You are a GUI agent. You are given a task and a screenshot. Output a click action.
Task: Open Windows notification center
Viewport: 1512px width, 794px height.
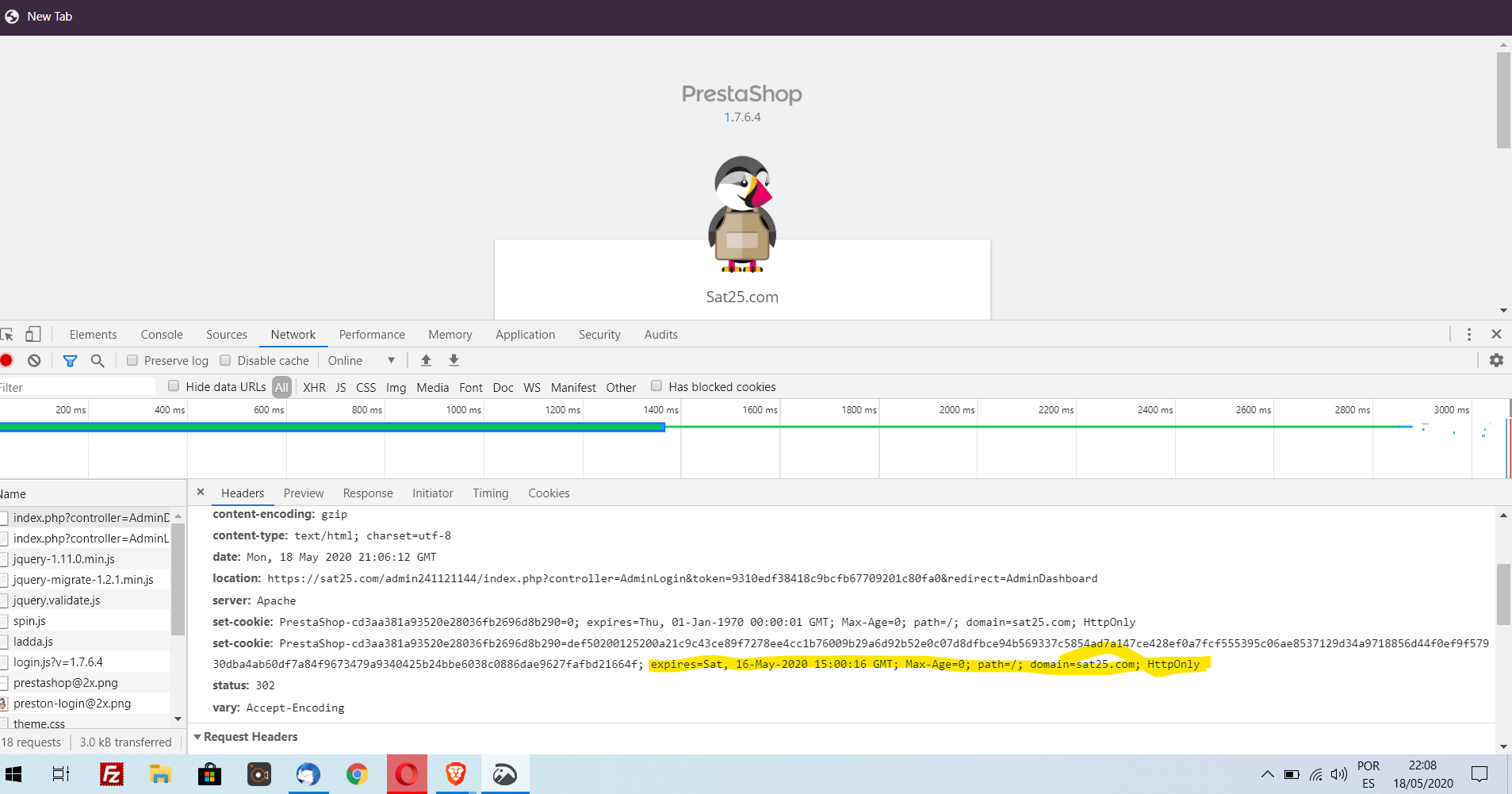click(x=1479, y=774)
